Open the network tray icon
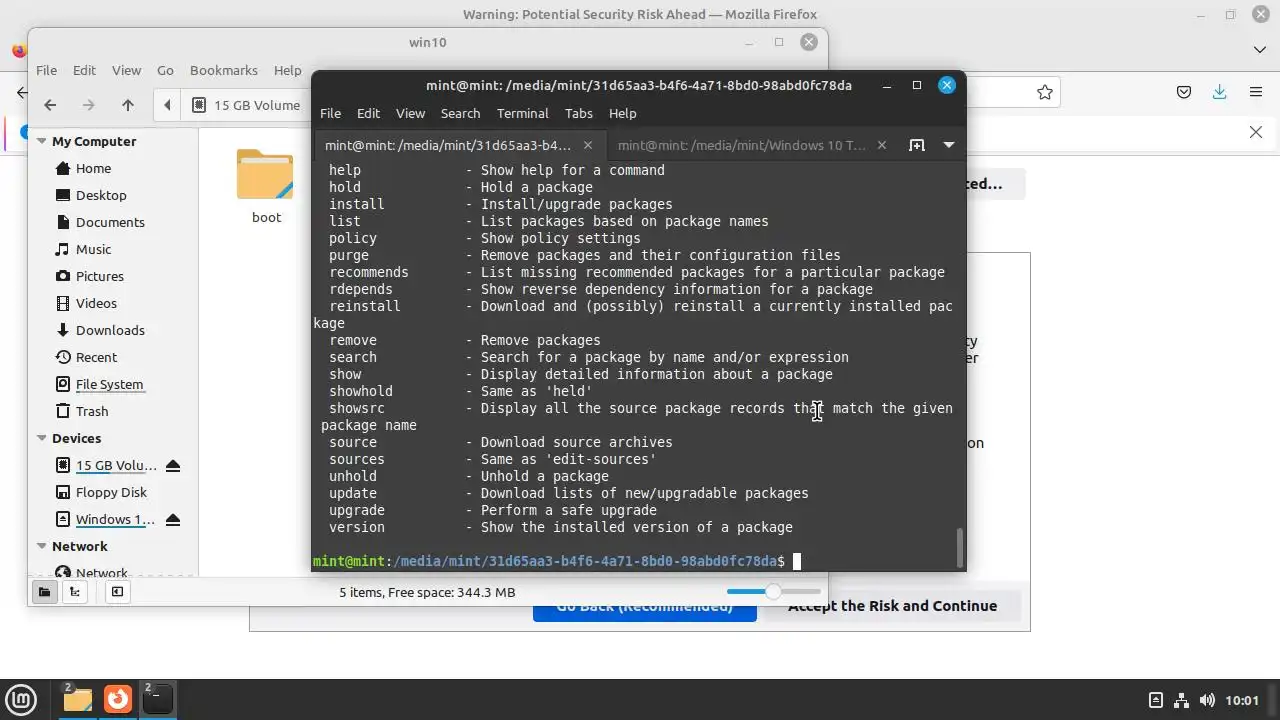This screenshot has width=1280, height=720. [1181, 700]
